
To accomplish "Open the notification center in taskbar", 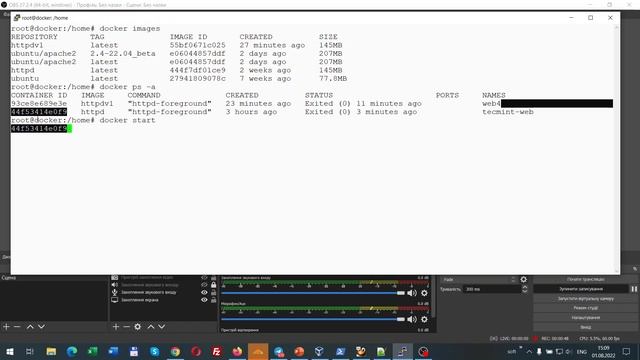I will [x=627, y=351].
